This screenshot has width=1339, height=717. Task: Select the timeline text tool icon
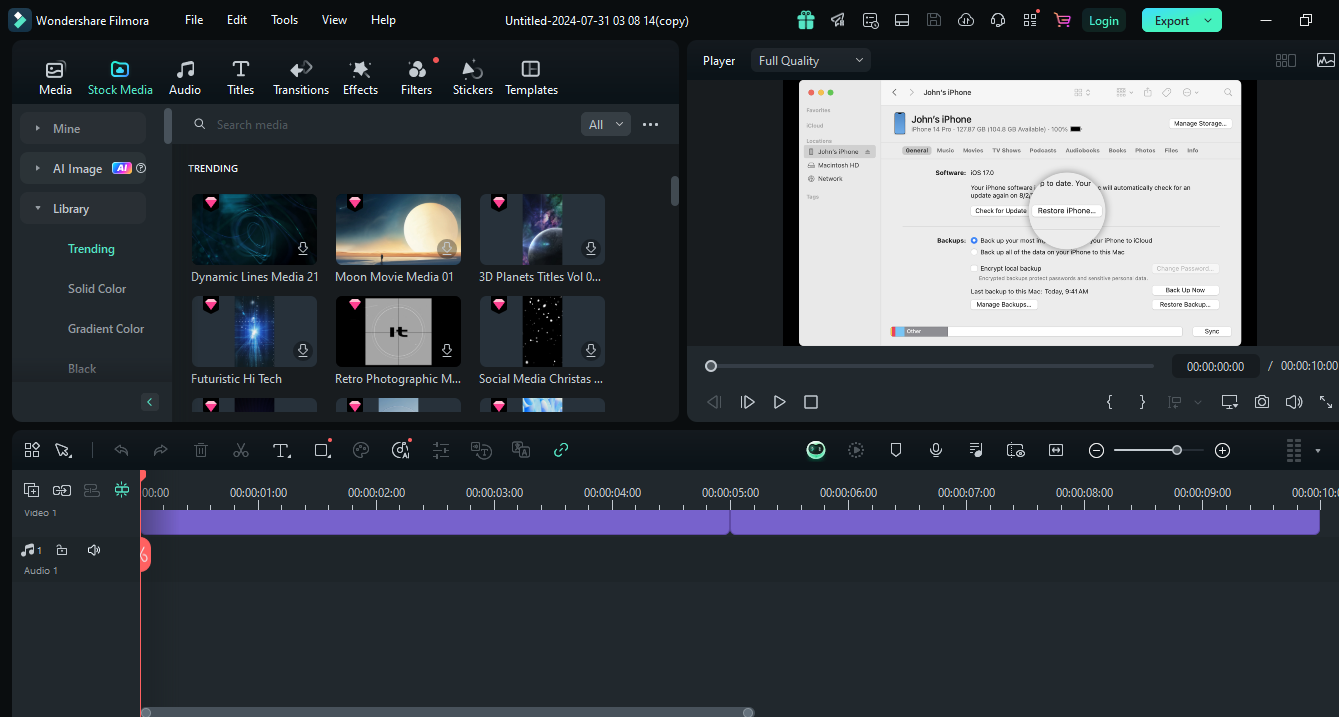(281, 450)
